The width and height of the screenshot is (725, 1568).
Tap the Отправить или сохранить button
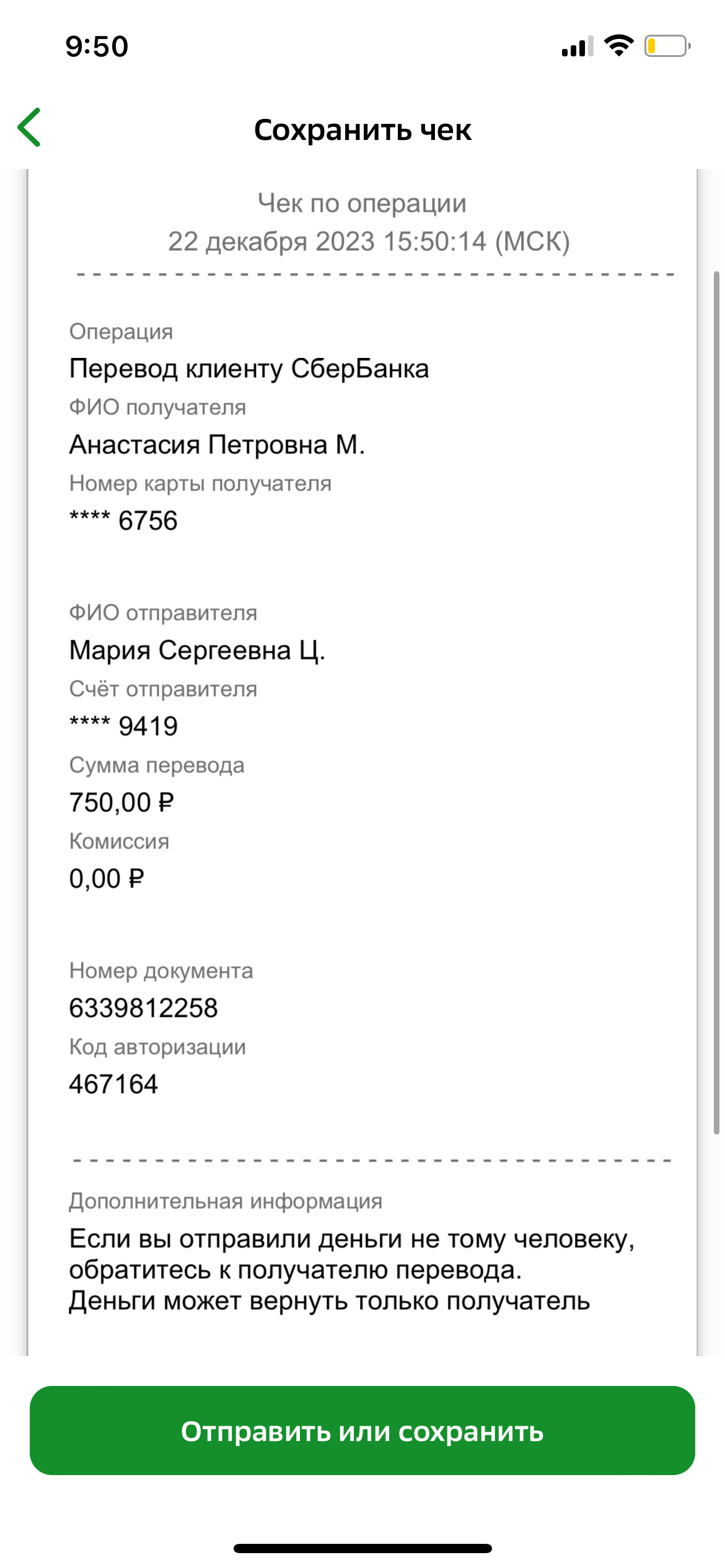click(362, 1431)
